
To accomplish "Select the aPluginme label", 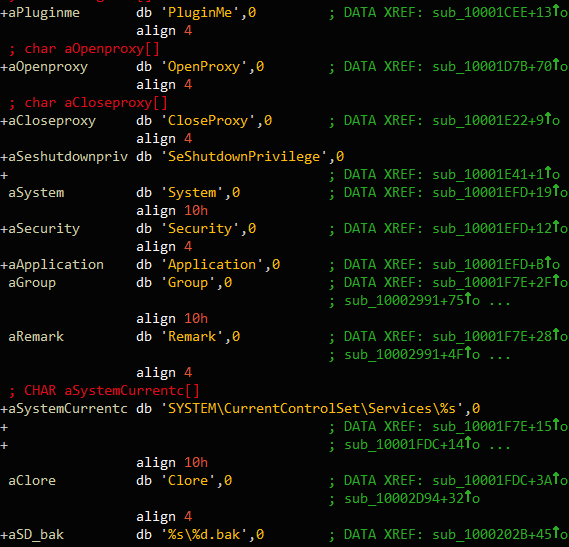I will coord(44,13).
